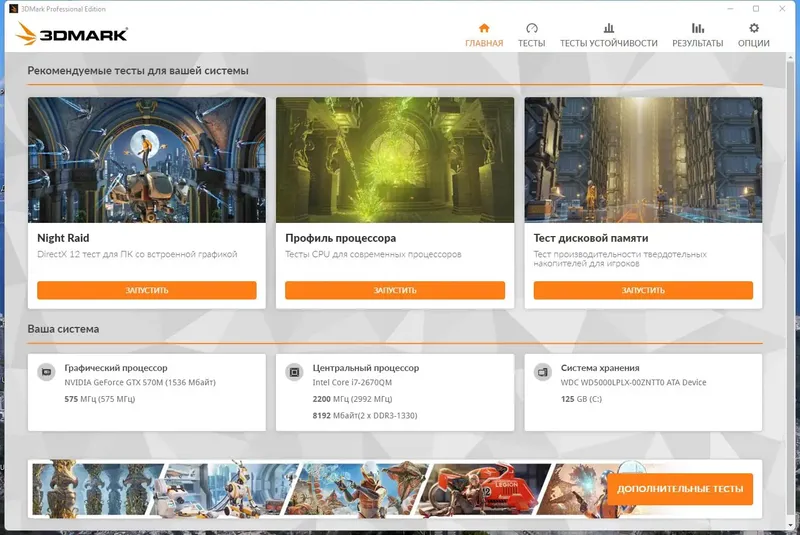
Task: Click the 8192 Мбайт memory value
Action: click(365, 416)
